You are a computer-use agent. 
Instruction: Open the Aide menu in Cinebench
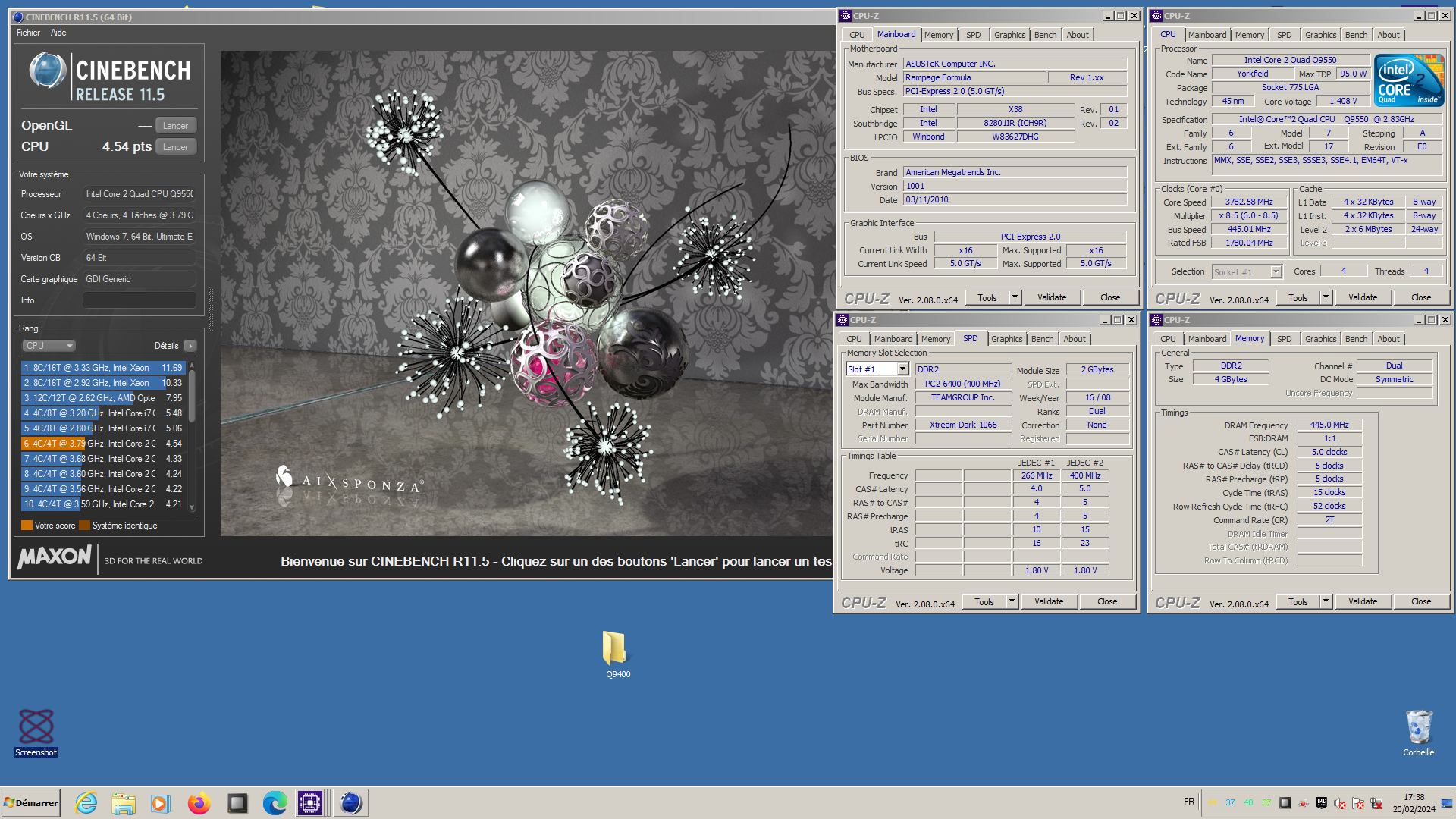[x=58, y=33]
